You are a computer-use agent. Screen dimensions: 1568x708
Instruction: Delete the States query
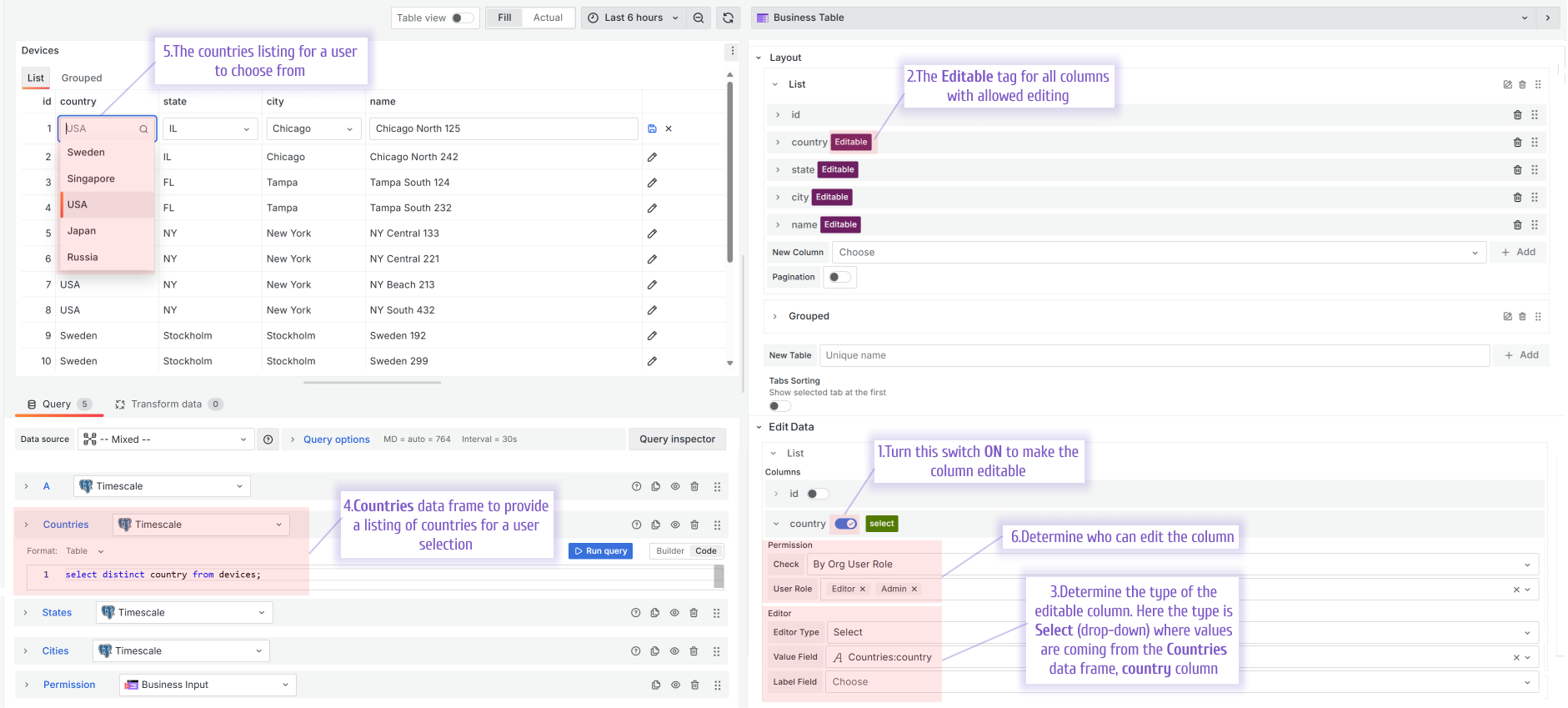coord(694,613)
